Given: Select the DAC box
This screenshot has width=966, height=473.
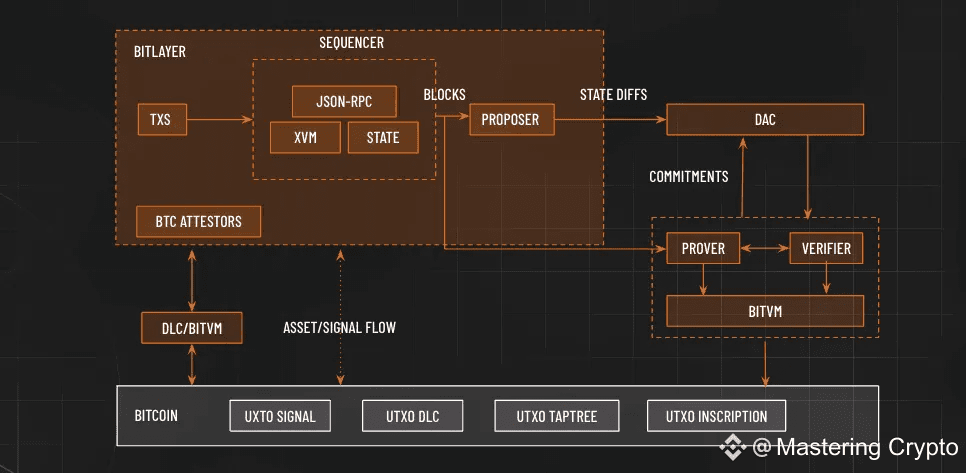Looking at the screenshot, I should [x=765, y=119].
